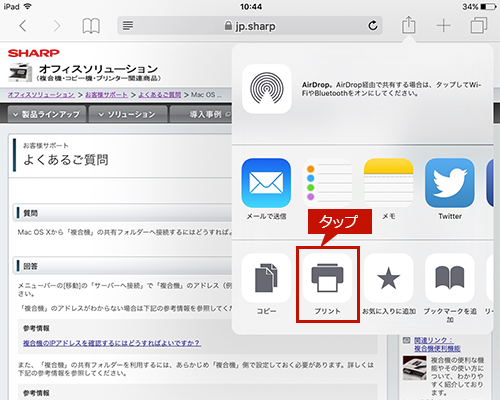Screen dimensions: 500x400
Task: Open new tab with plus icon
Action: [x=444, y=26]
